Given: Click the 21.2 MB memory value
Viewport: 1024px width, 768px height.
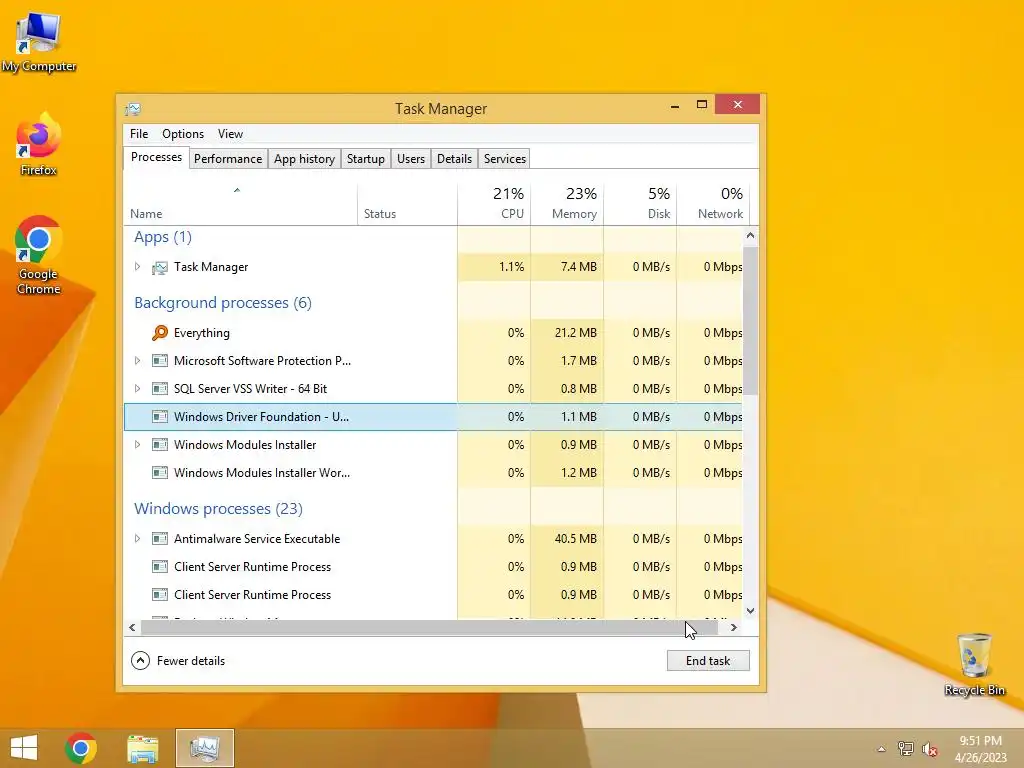Looking at the screenshot, I should click(x=575, y=333).
